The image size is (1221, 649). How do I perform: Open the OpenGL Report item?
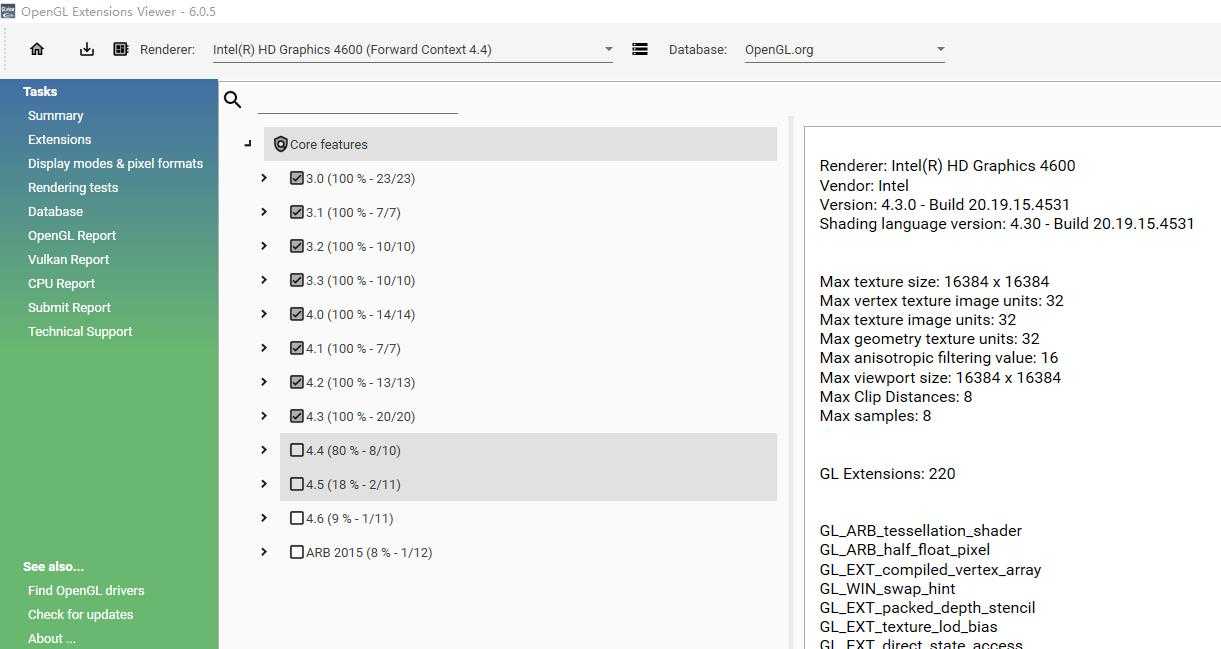(72, 236)
